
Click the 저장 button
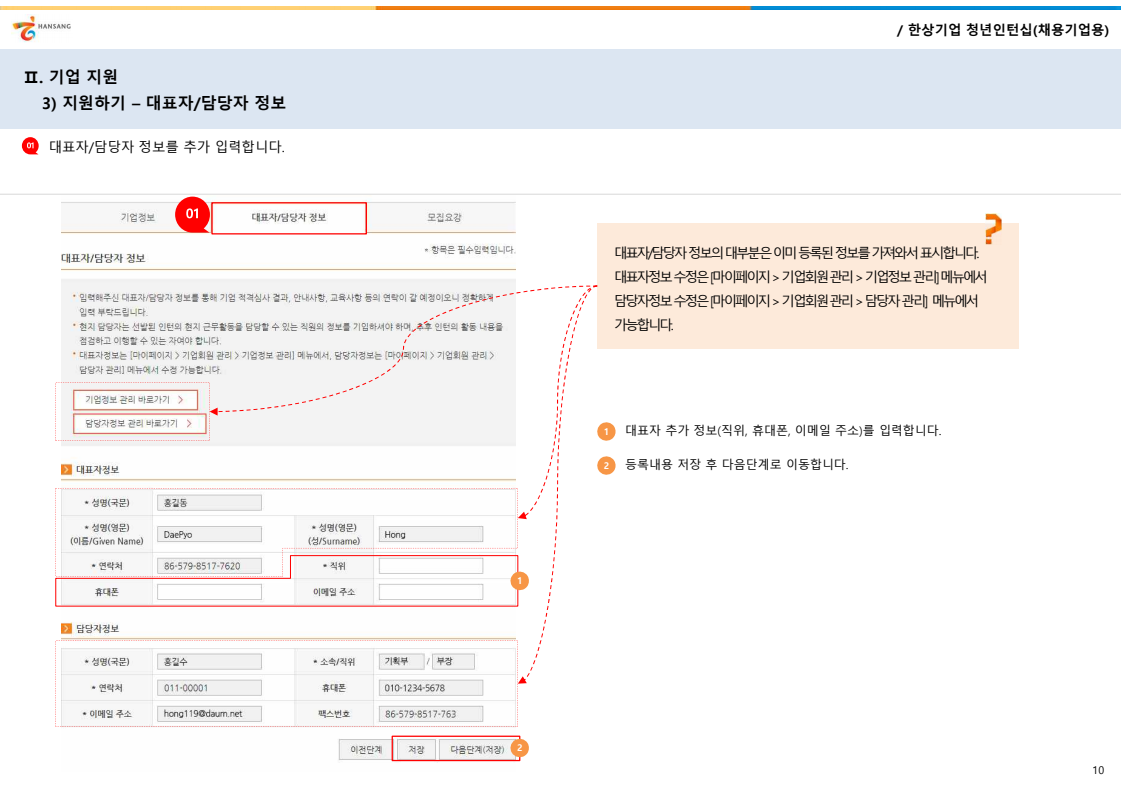click(416, 749)
